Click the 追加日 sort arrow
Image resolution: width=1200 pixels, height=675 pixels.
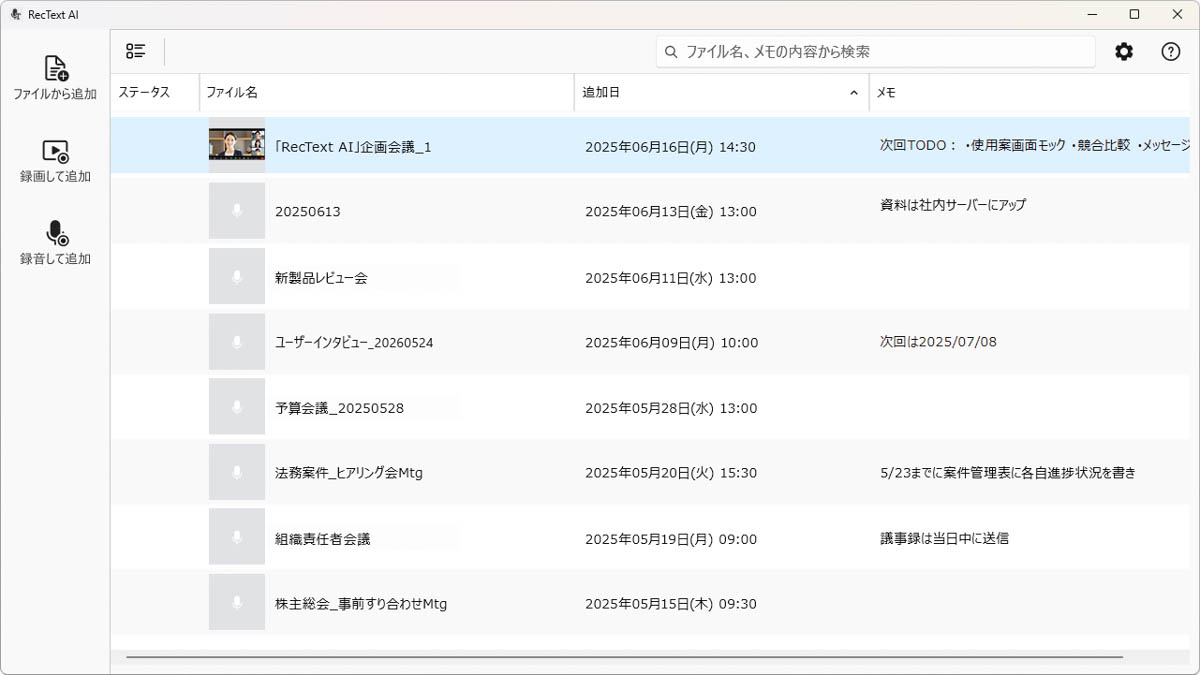853,92
